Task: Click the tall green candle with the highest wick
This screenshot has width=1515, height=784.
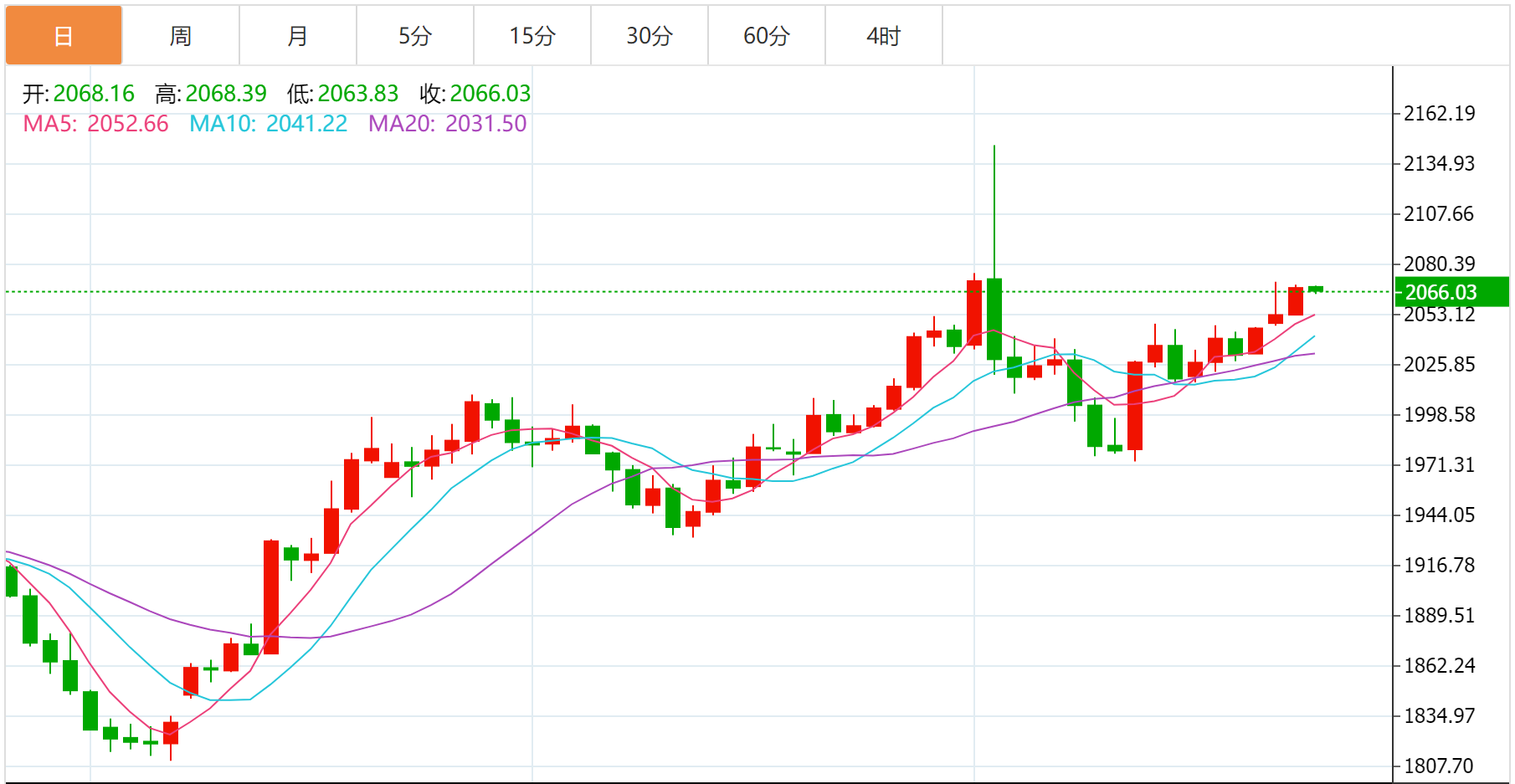Action: (x=994, y=319)
